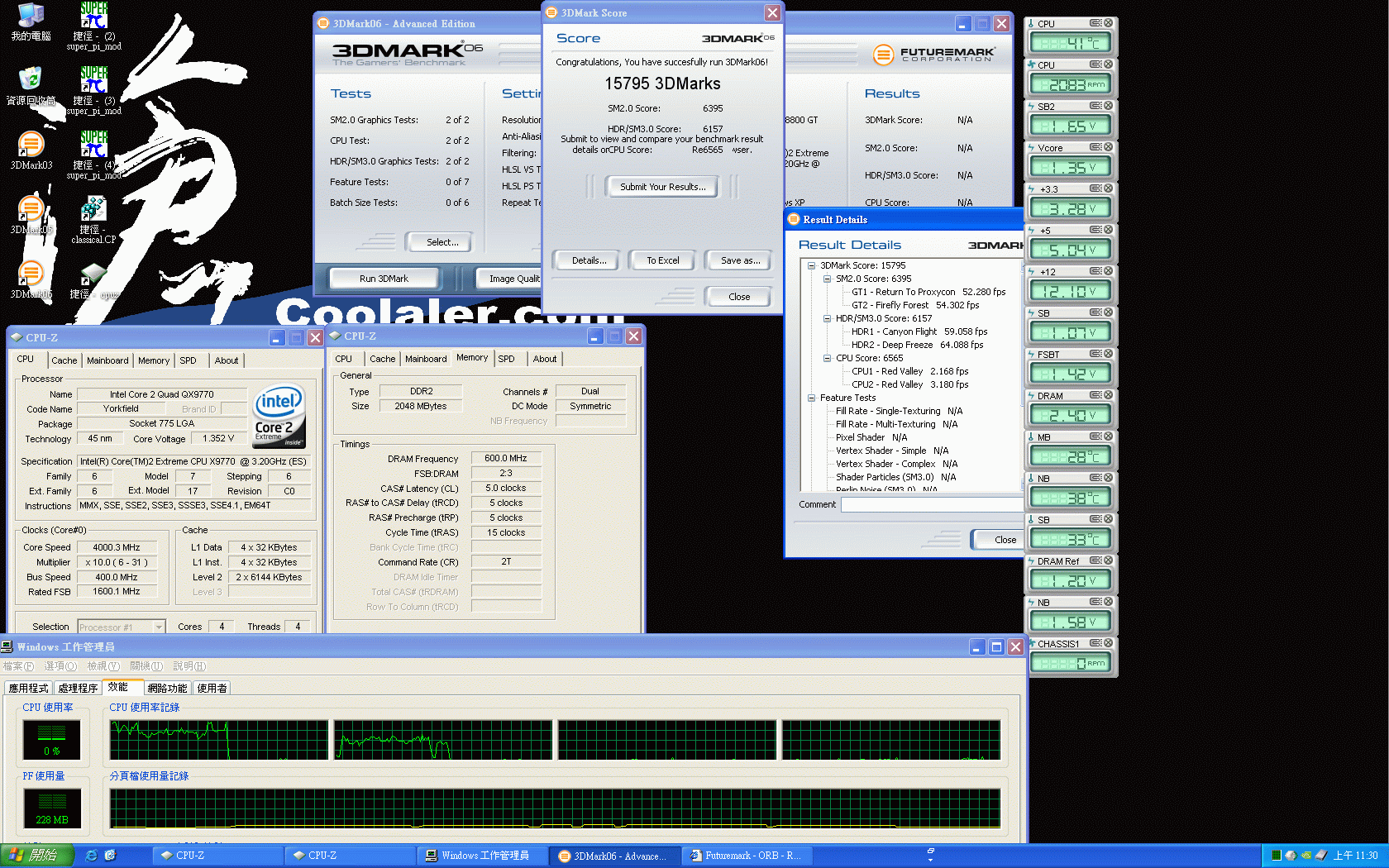Click Internet Explorer quick launch icon
1389x868 pixels.
pyautogui.click(x=91, y=856)
